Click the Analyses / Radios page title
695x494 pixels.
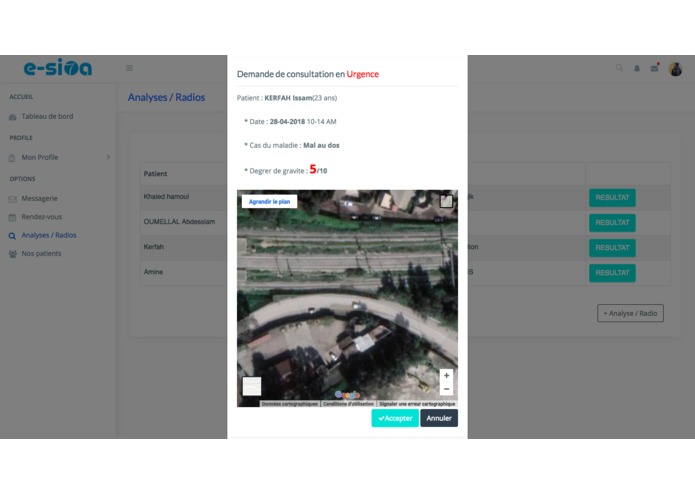166,97
